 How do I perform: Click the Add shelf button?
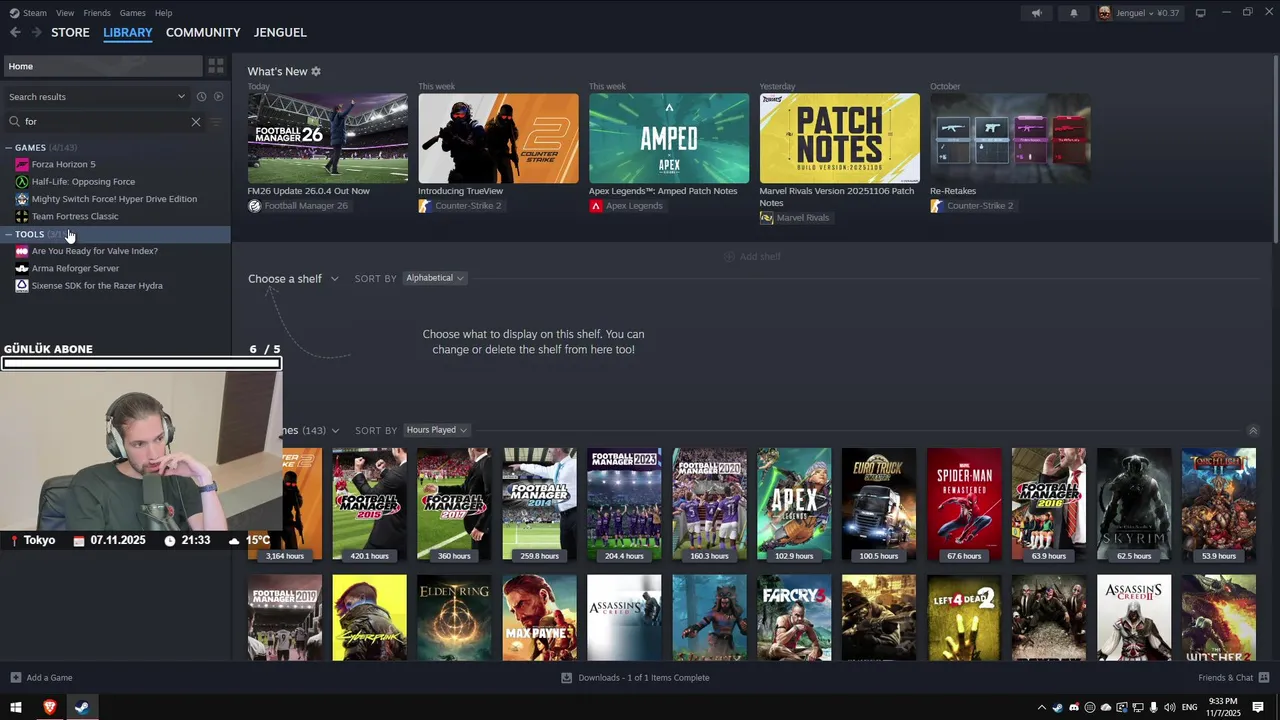pos(752,257)
